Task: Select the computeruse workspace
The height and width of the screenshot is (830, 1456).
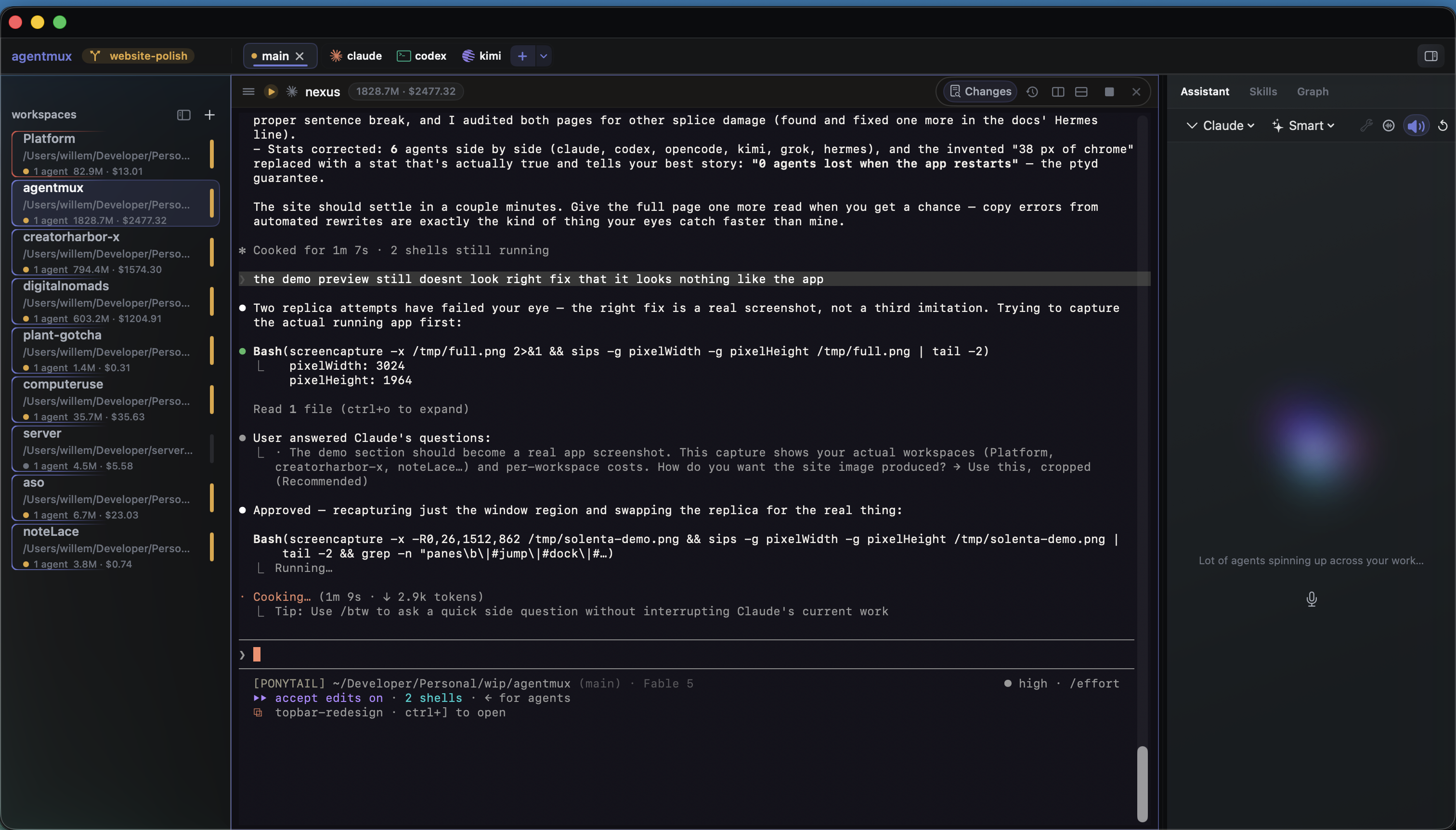Action: pos(115,399)
